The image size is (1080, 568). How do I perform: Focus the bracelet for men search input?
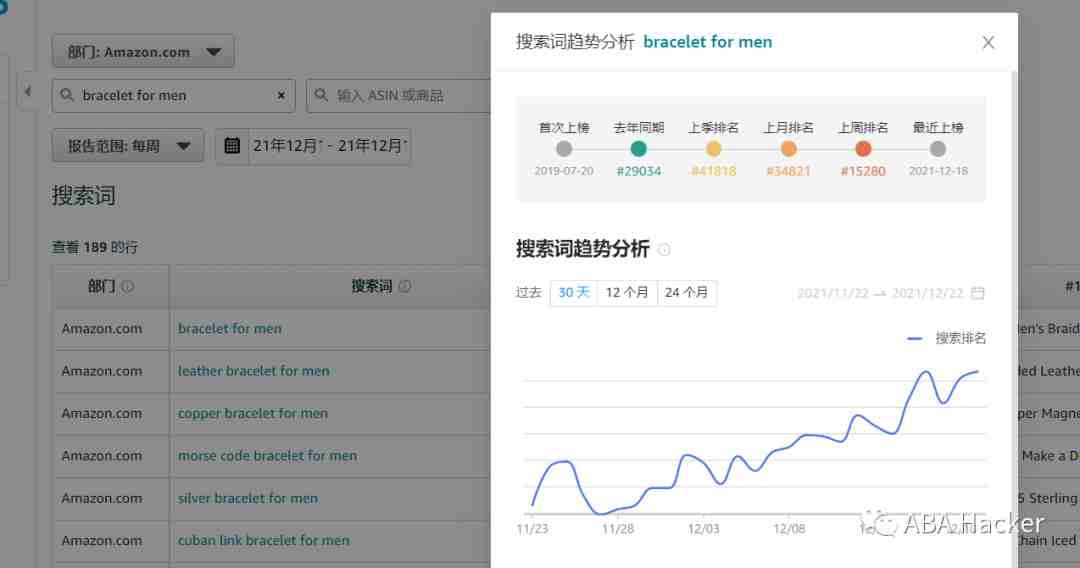coord(174,96)
